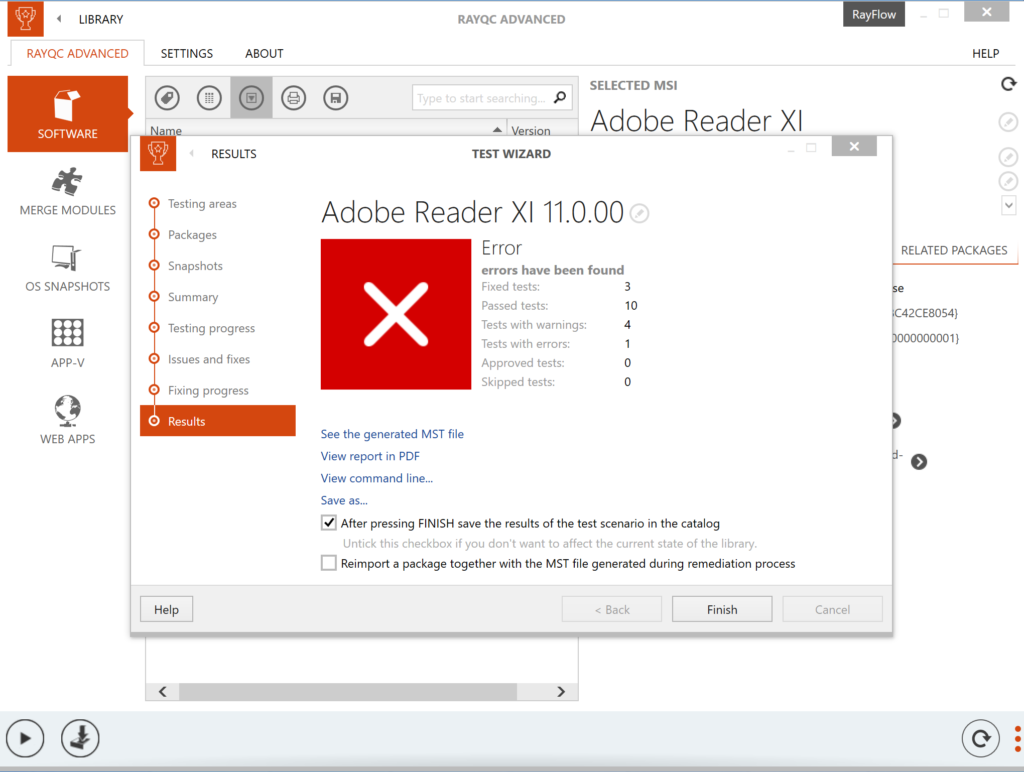Open Merge Modules section

coord(68,191)
